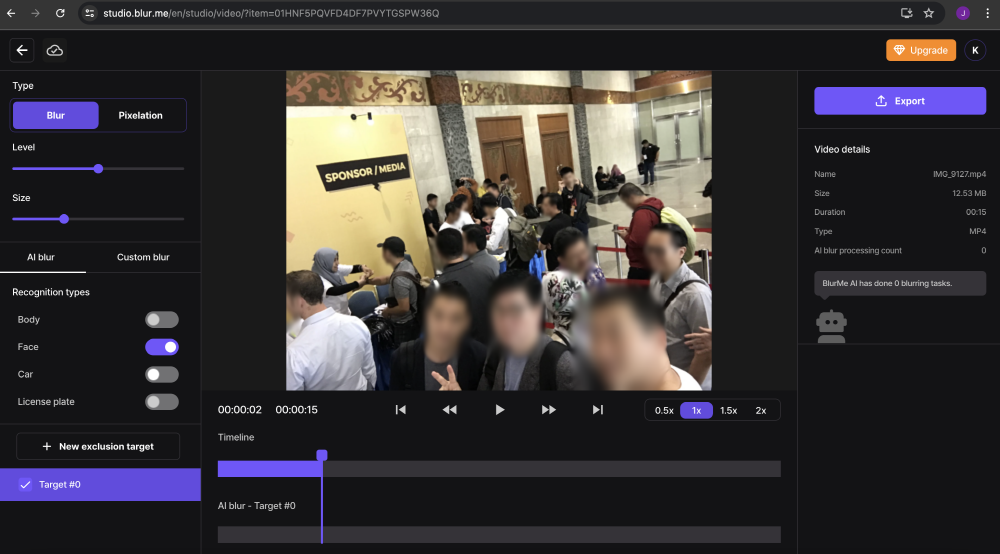
Task: Click the current time 00:00:02 text
Action: (x=240, y=410)
